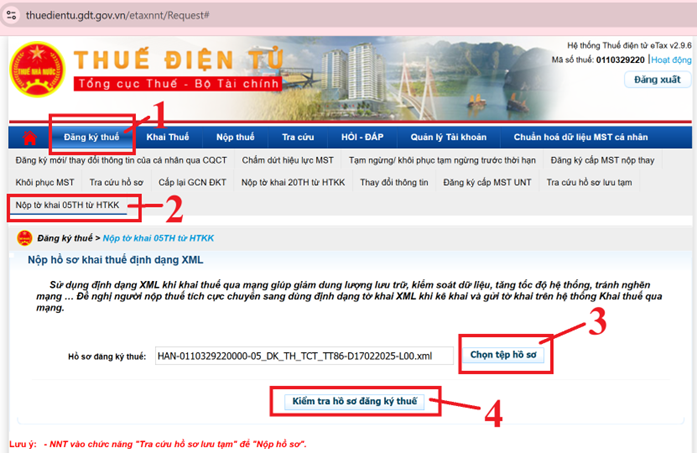Select Chấm dứt hiệu lực MST submenu

click(x=288, y=160)
